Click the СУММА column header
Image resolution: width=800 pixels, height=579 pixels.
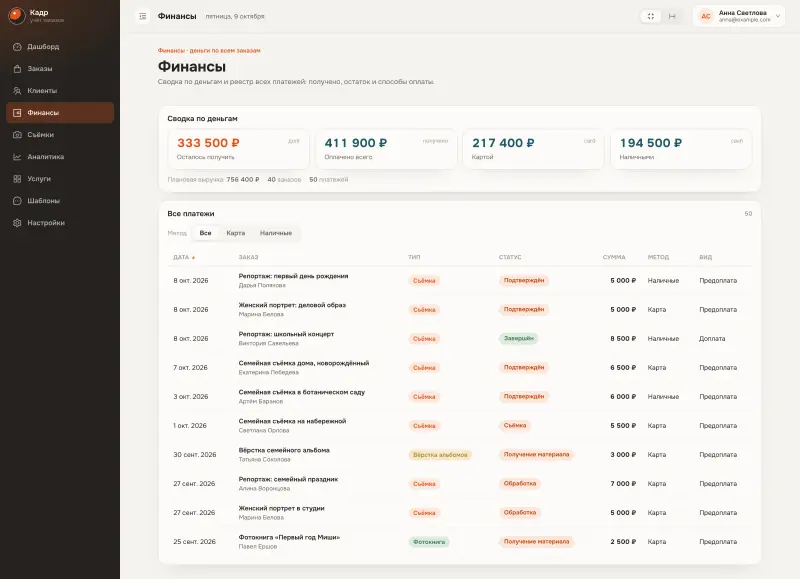[x=614, y=258]
